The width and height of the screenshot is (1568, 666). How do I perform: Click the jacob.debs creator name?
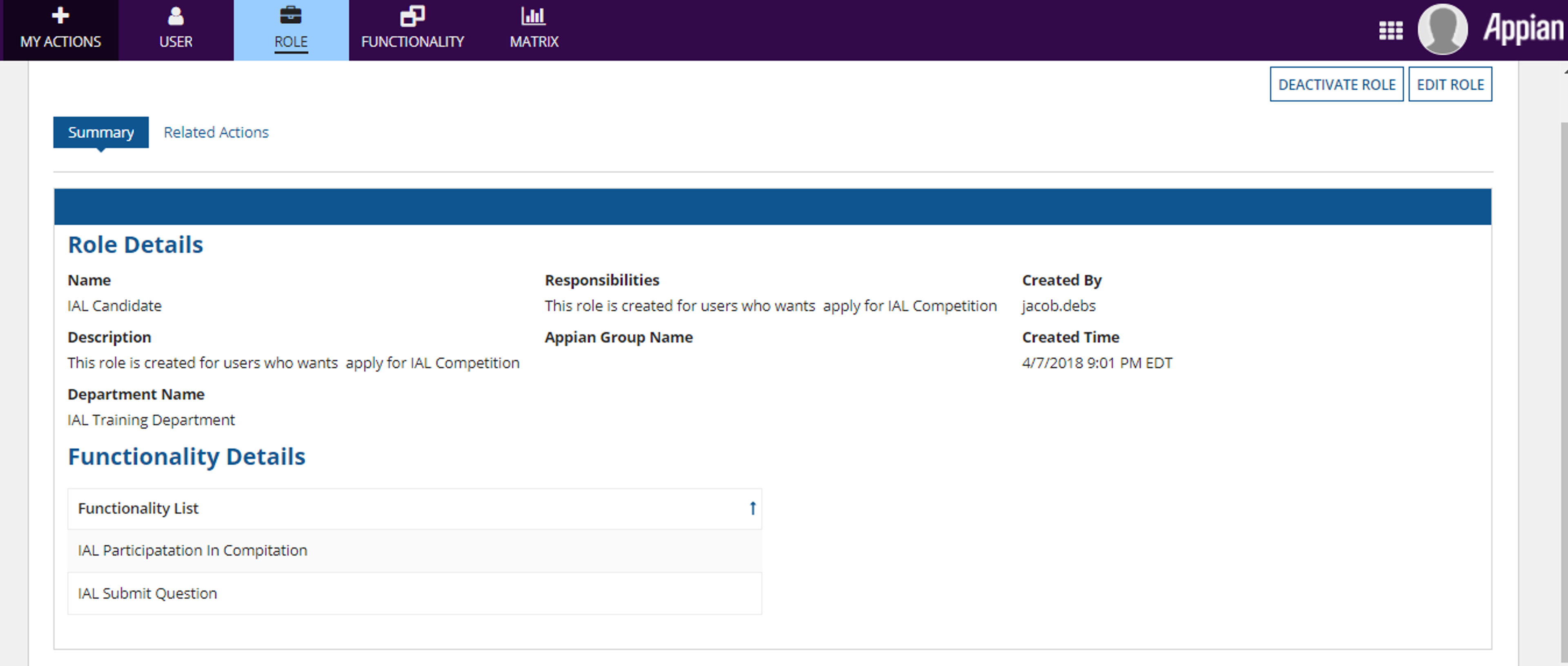(1058, 305)
